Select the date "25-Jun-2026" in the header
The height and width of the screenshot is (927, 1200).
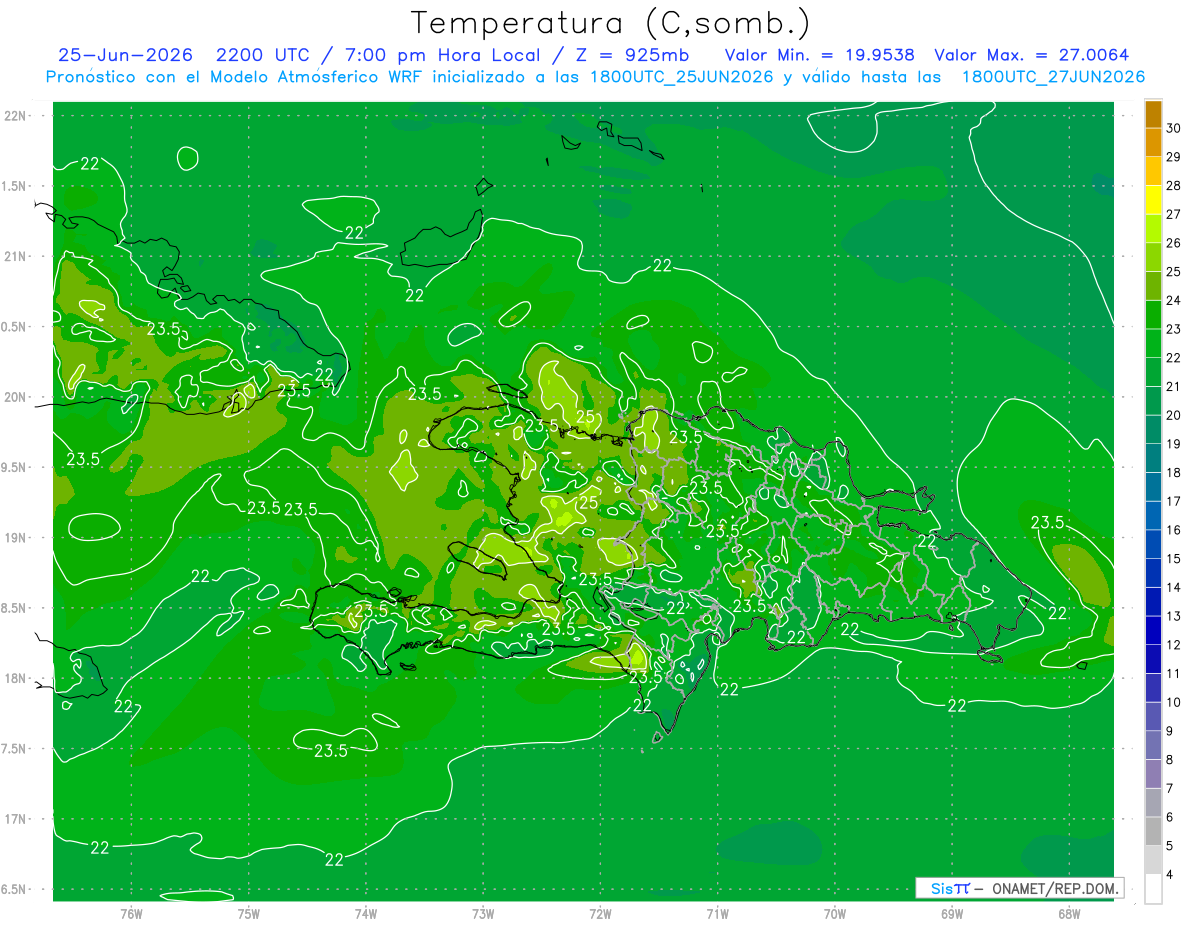click(x=125, y=55)
